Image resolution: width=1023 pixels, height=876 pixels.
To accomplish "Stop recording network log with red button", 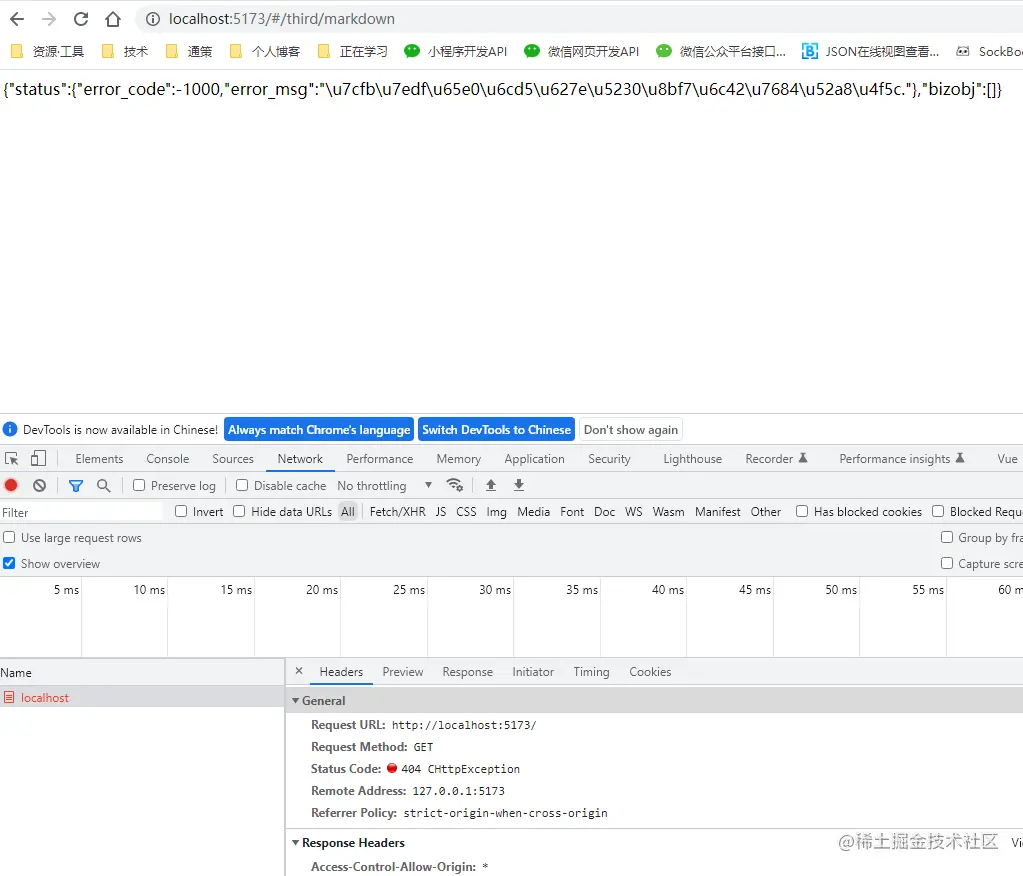I will 11,485.
